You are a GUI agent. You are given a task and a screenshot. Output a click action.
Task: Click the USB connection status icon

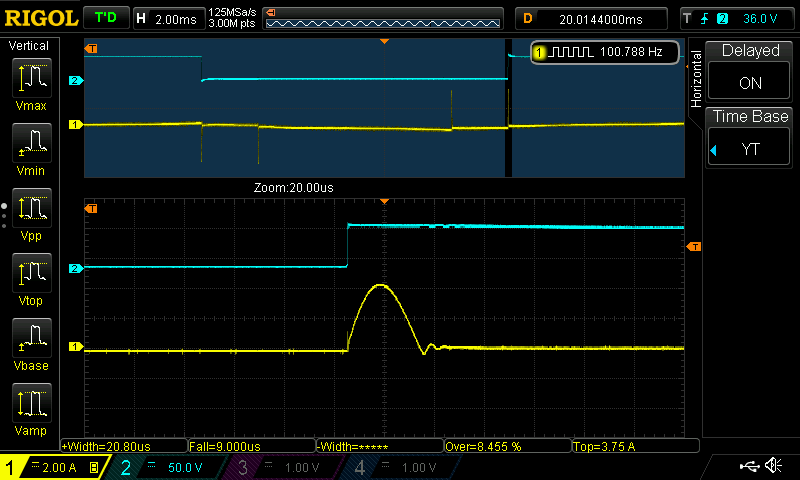pos(747,466)
